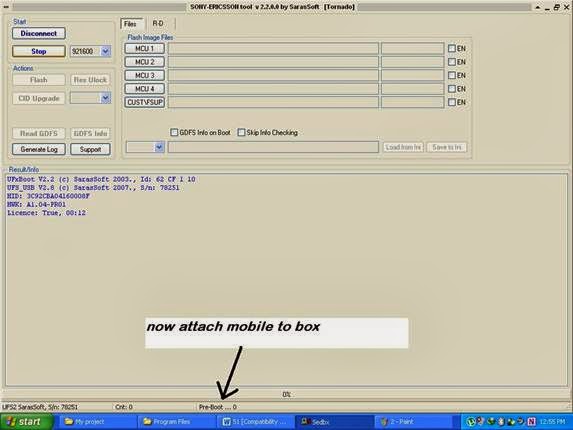
Task: Click the Cnt: 0 status bar entry
Action: pyautogui.click(x=124, y=407)
